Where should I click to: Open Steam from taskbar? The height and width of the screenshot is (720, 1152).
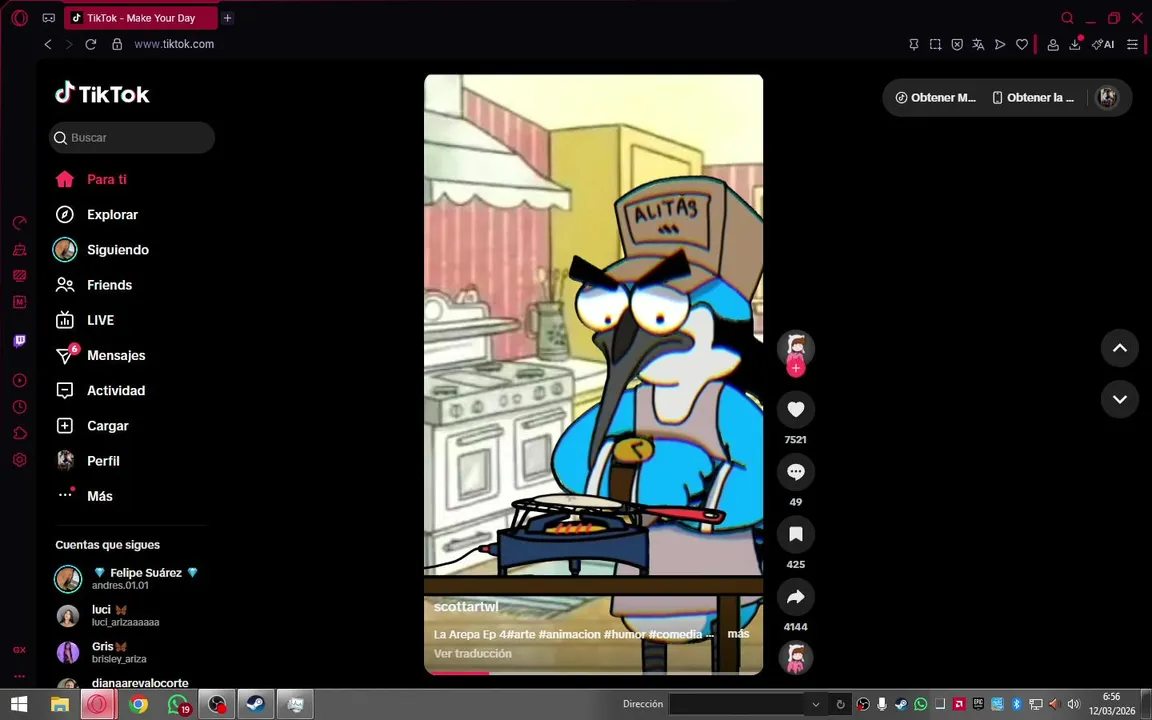tap(256, 704)
